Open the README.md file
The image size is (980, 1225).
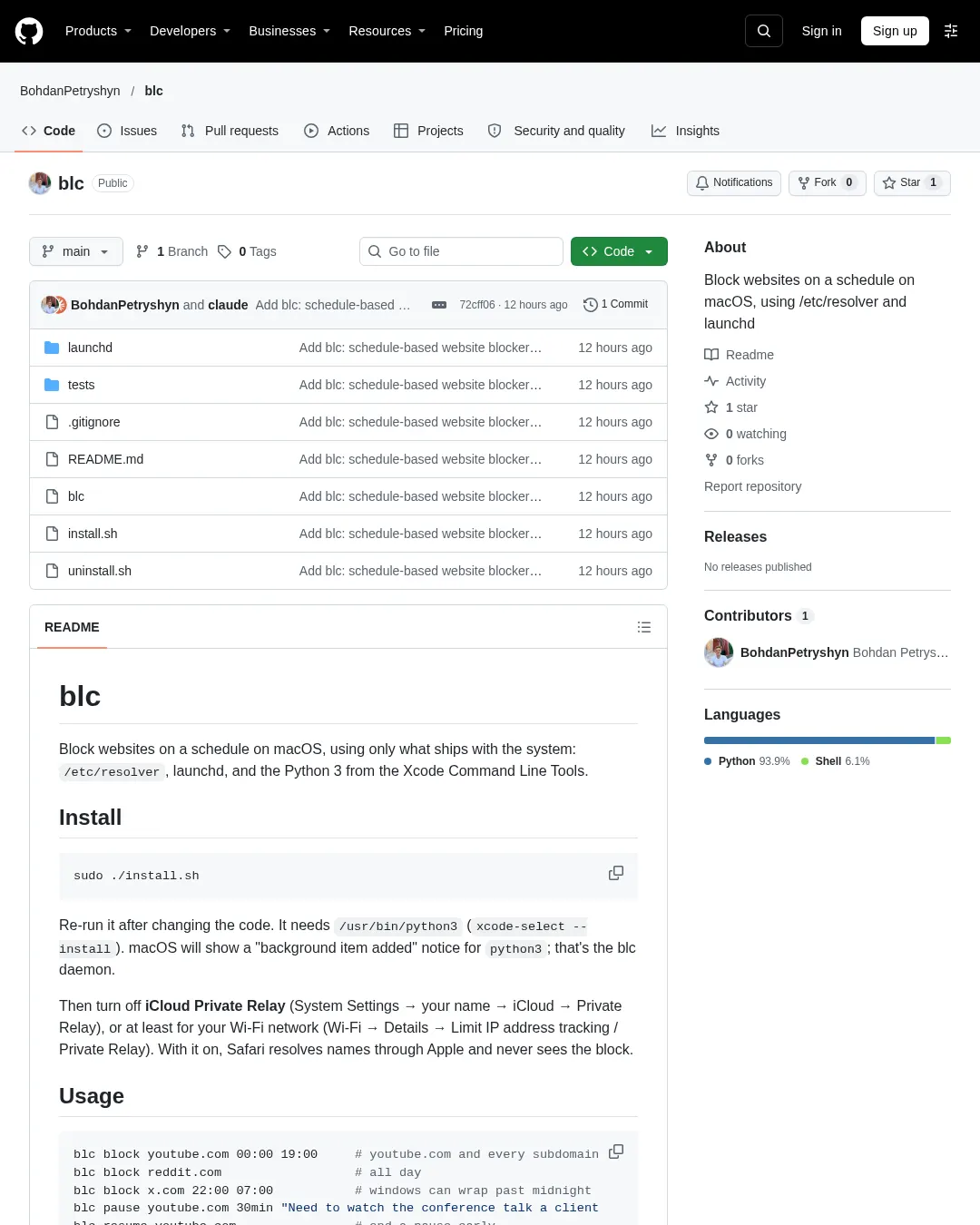(x=105, y=459)
